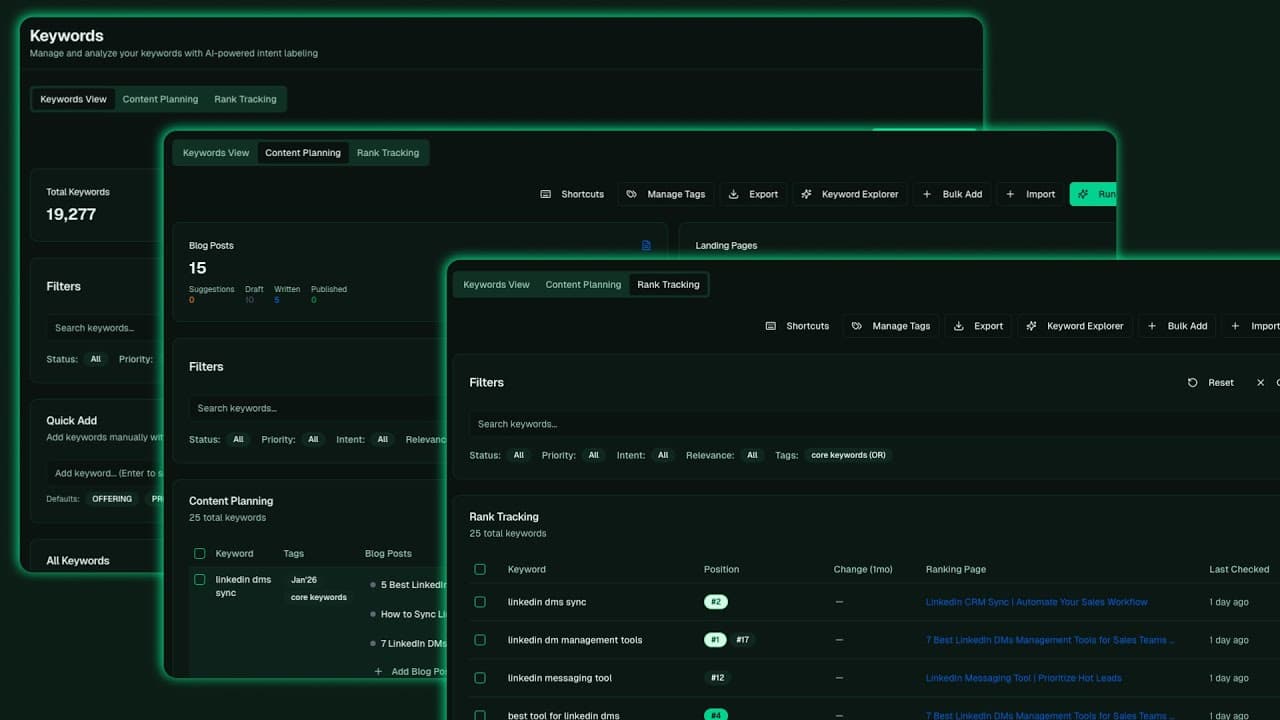Focus Add keyword field in Quick Add panel
1280x720 pixels.
click(105, 473)
